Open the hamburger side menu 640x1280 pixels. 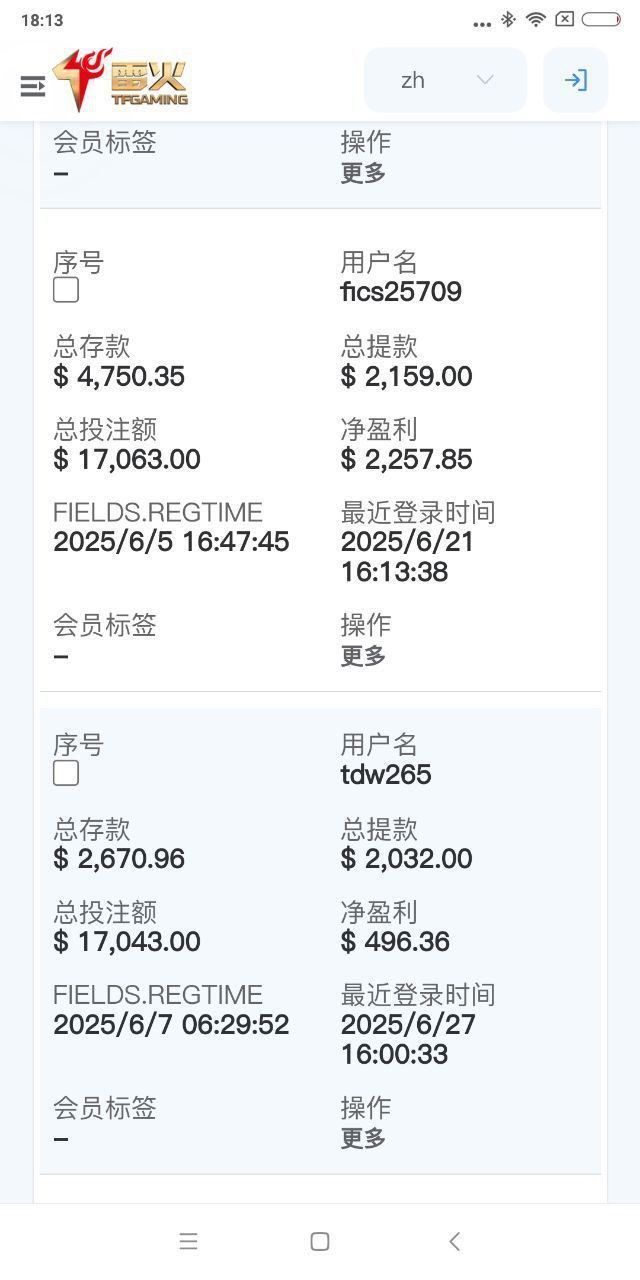[x=33, y=86]
